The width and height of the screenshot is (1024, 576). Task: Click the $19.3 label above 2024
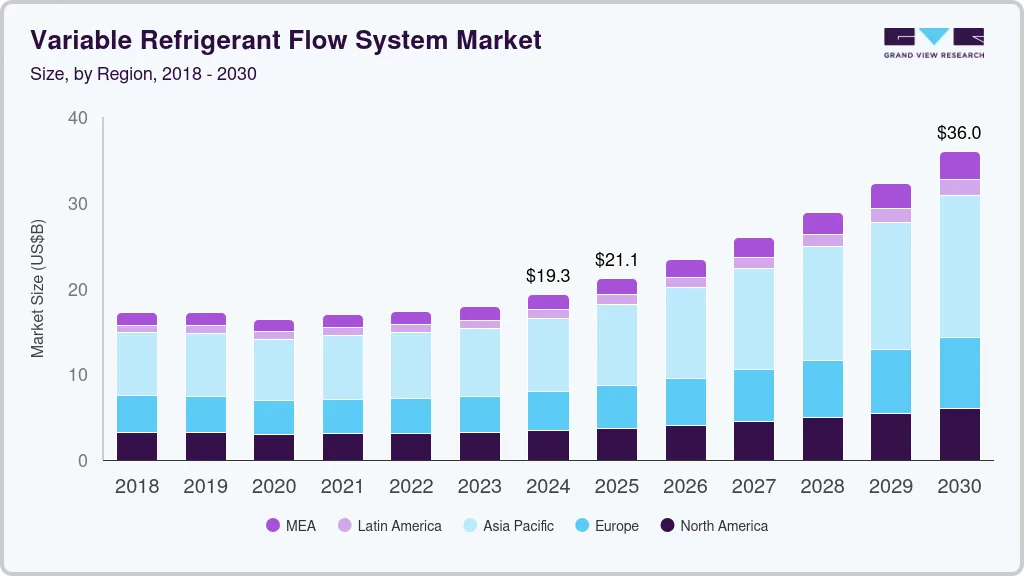(x=548, y=275)
